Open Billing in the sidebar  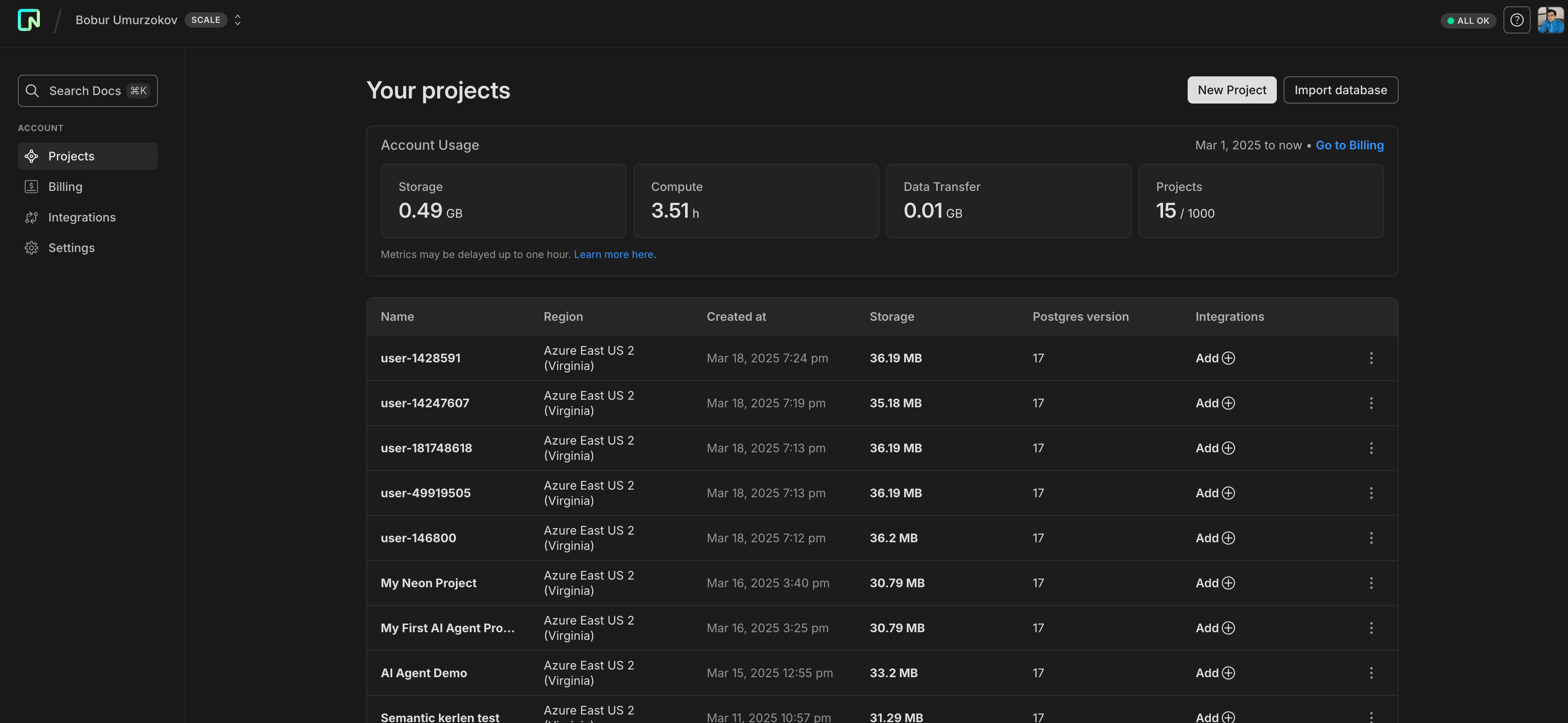(x=87, y=187)
